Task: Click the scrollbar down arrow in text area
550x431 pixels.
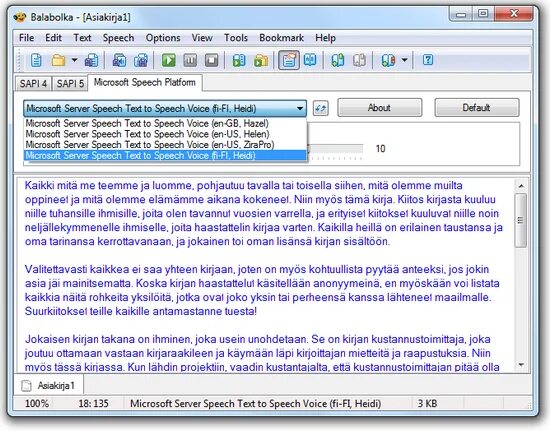Action: [x=521, y=365]
